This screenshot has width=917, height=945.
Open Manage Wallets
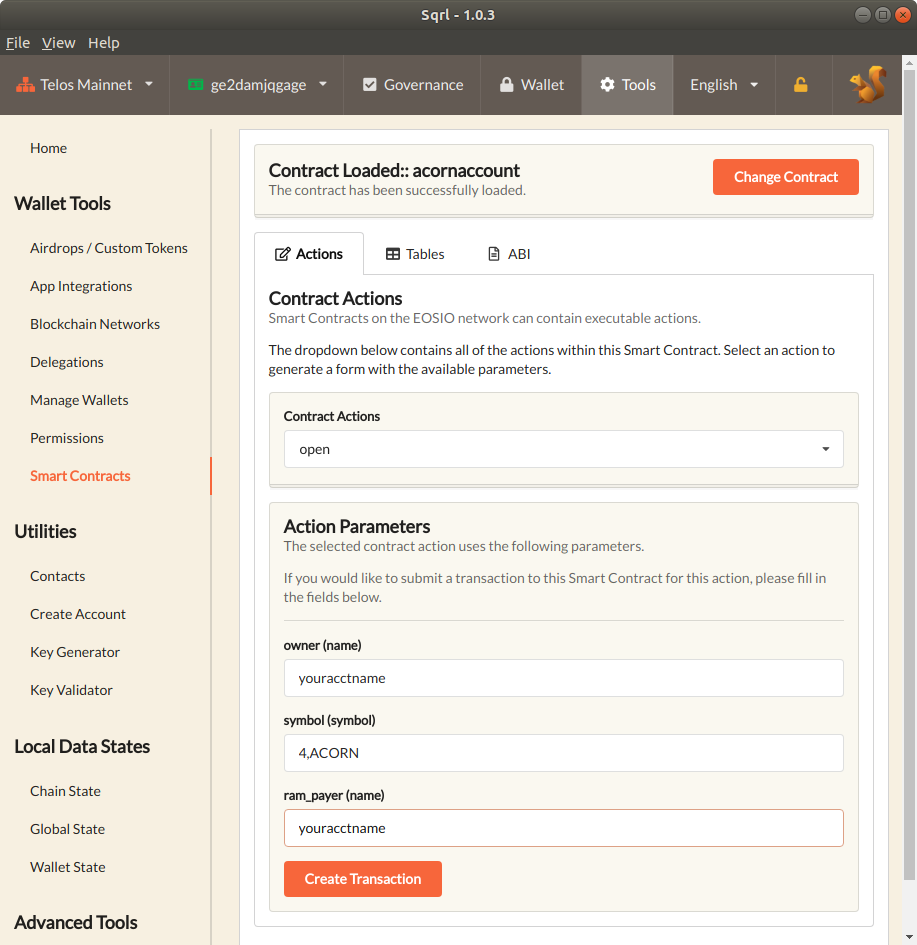[x=79, y=400]
